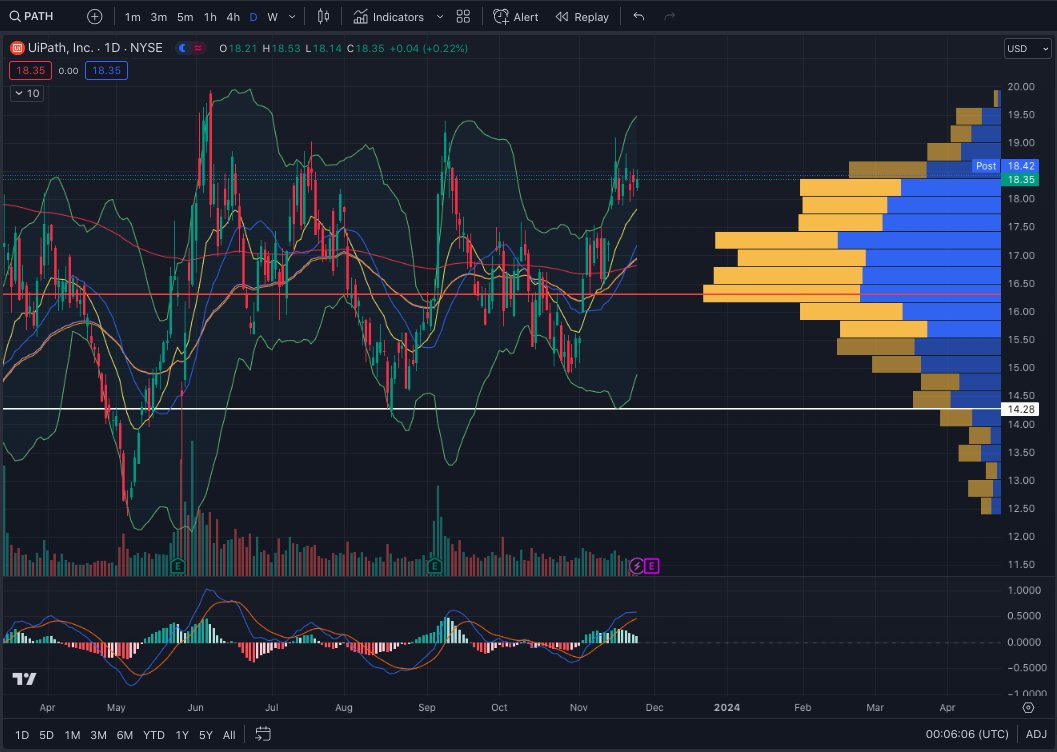Open the indicator templates grid icon
The height and width of the screenshot is (752, 1057).
tap(463, 17)
